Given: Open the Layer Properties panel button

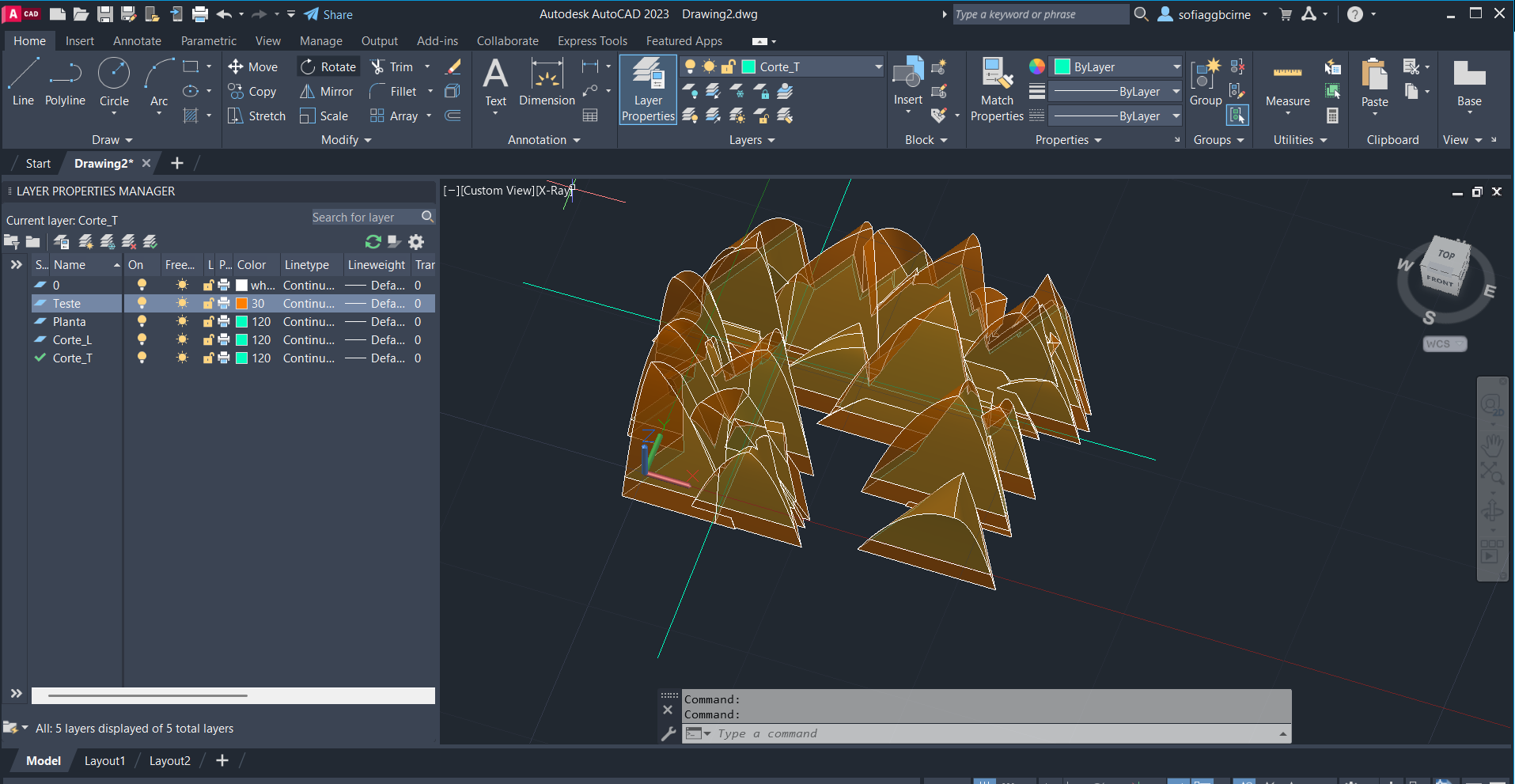Looking at the screenshot, I should click(648, 89).
